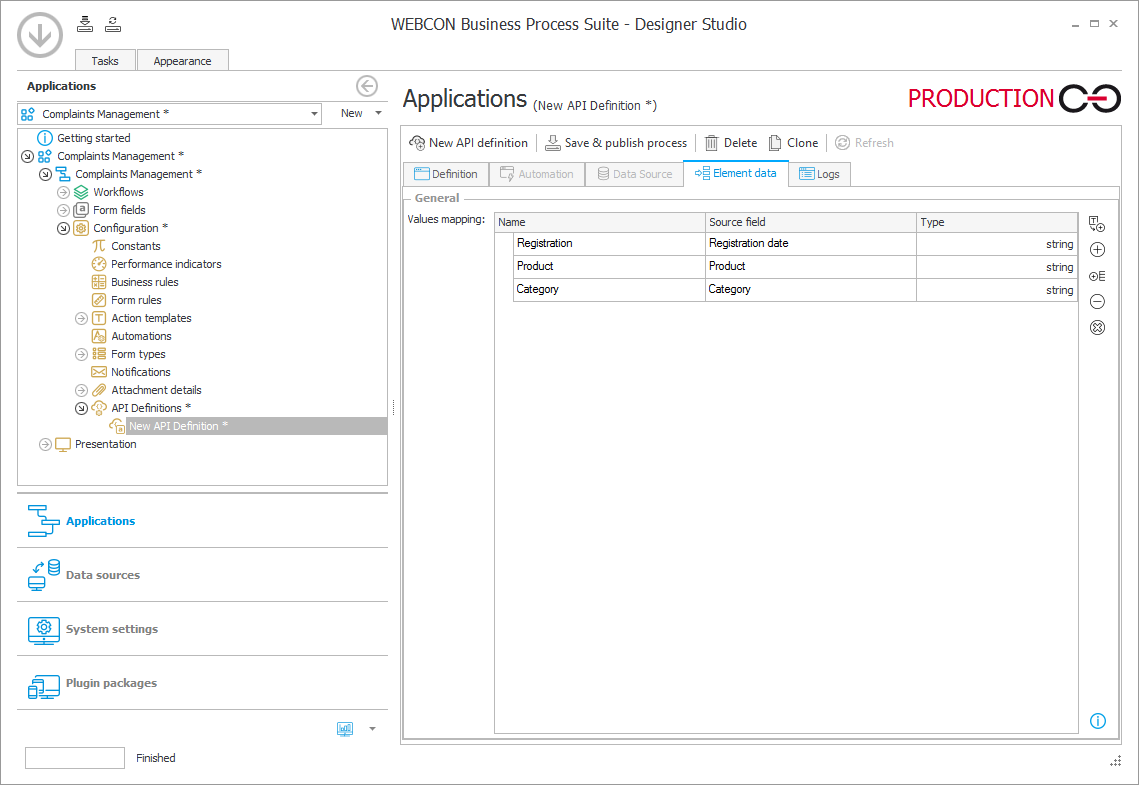Switch to the Definition tab
The height and width of the screenshot is (785, 1139).
point(446,174)
